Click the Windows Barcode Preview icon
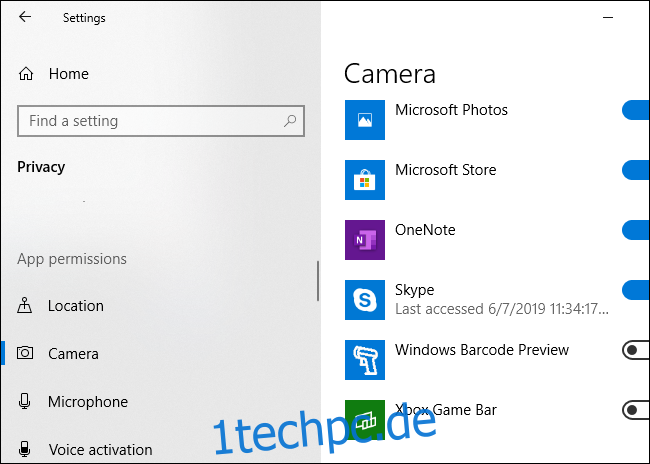The height and width of the screenshot is (464, 650). 365,360
